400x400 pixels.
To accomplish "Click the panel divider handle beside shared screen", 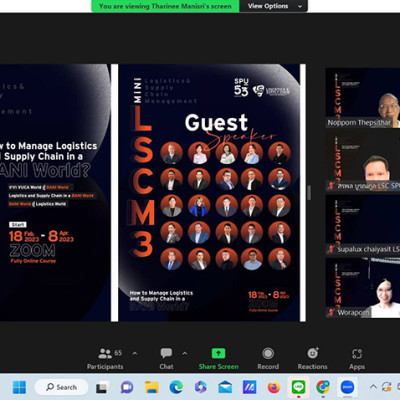I will tap(309, 193).
